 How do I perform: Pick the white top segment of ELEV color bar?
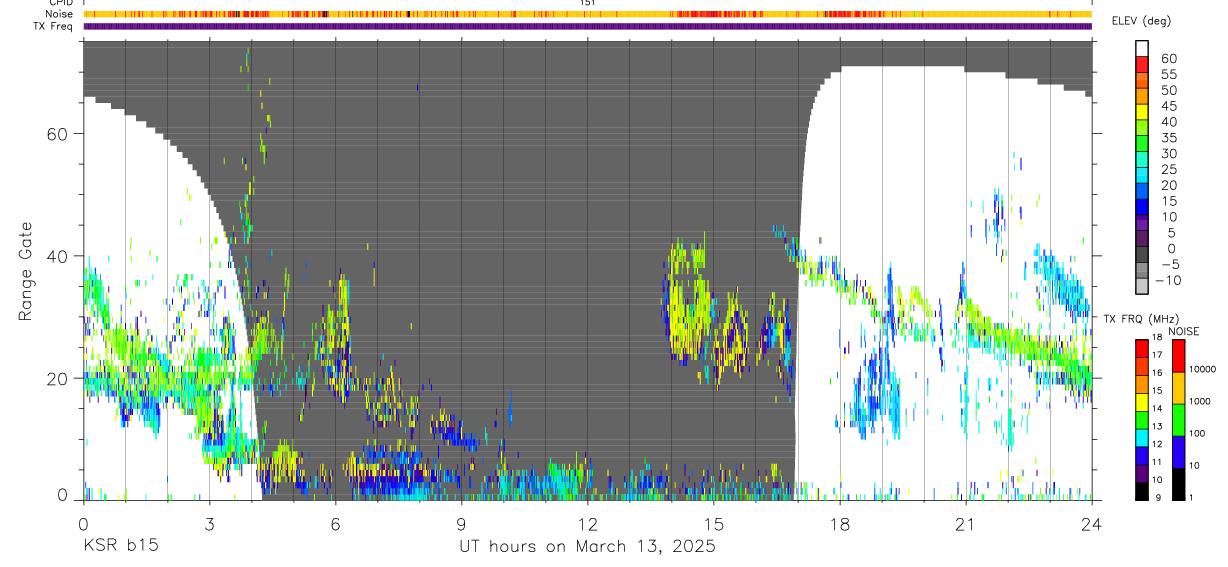pos(1143,49)
